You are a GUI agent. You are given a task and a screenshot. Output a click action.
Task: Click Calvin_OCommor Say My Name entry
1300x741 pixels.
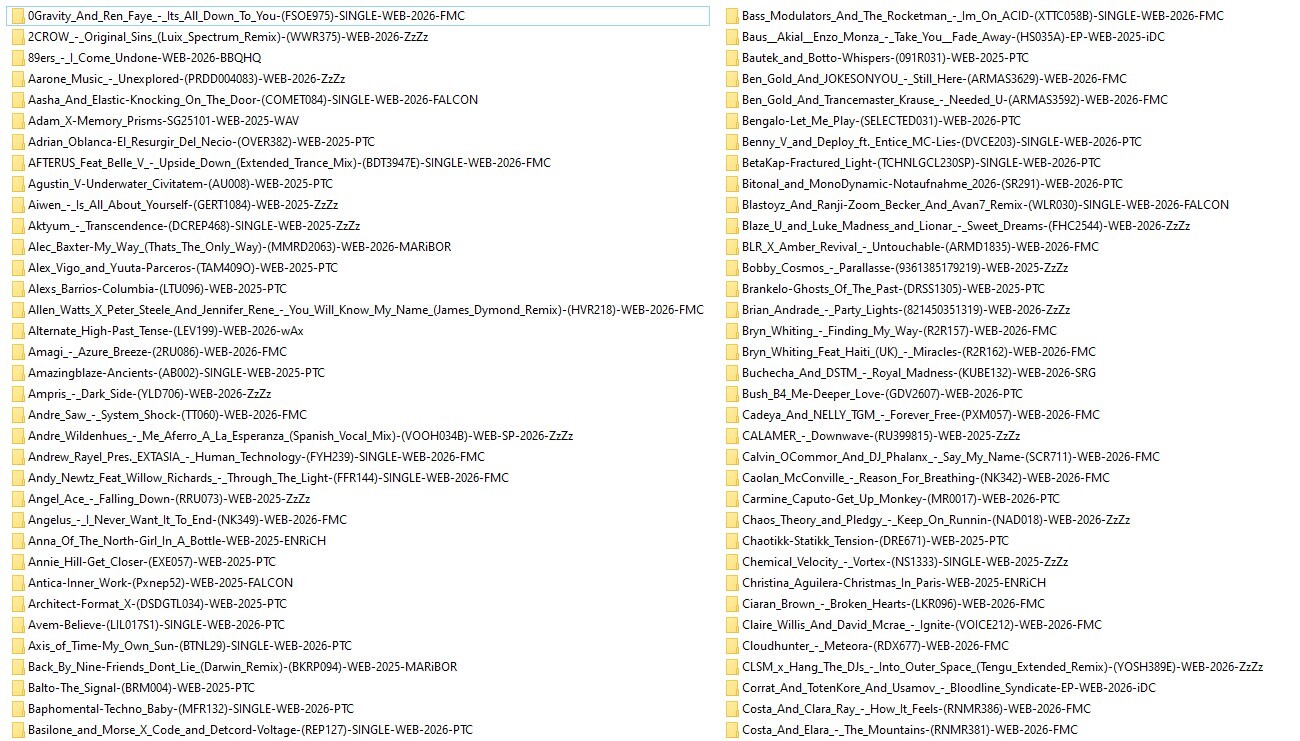[x=951, y=457]
